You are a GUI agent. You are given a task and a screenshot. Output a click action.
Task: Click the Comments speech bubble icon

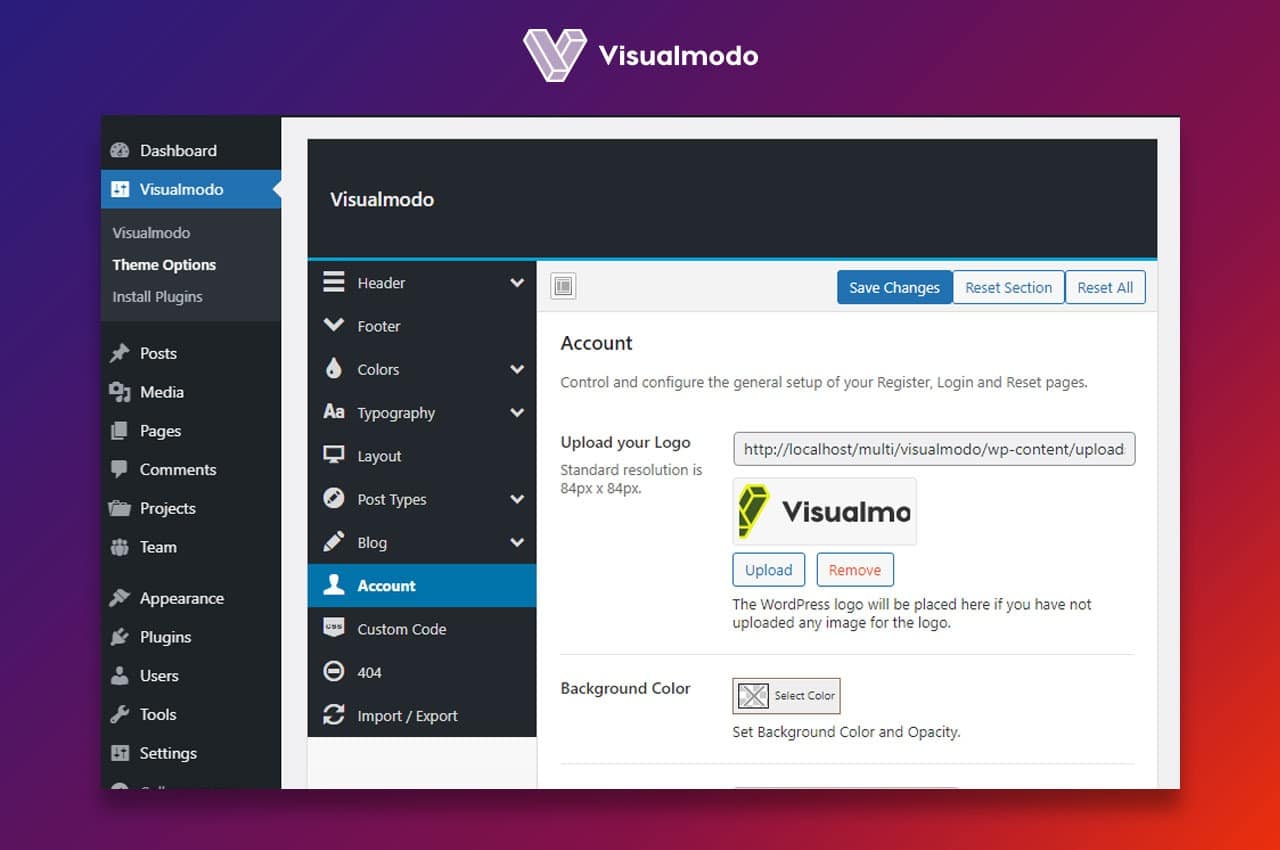[x=120, y=469]
